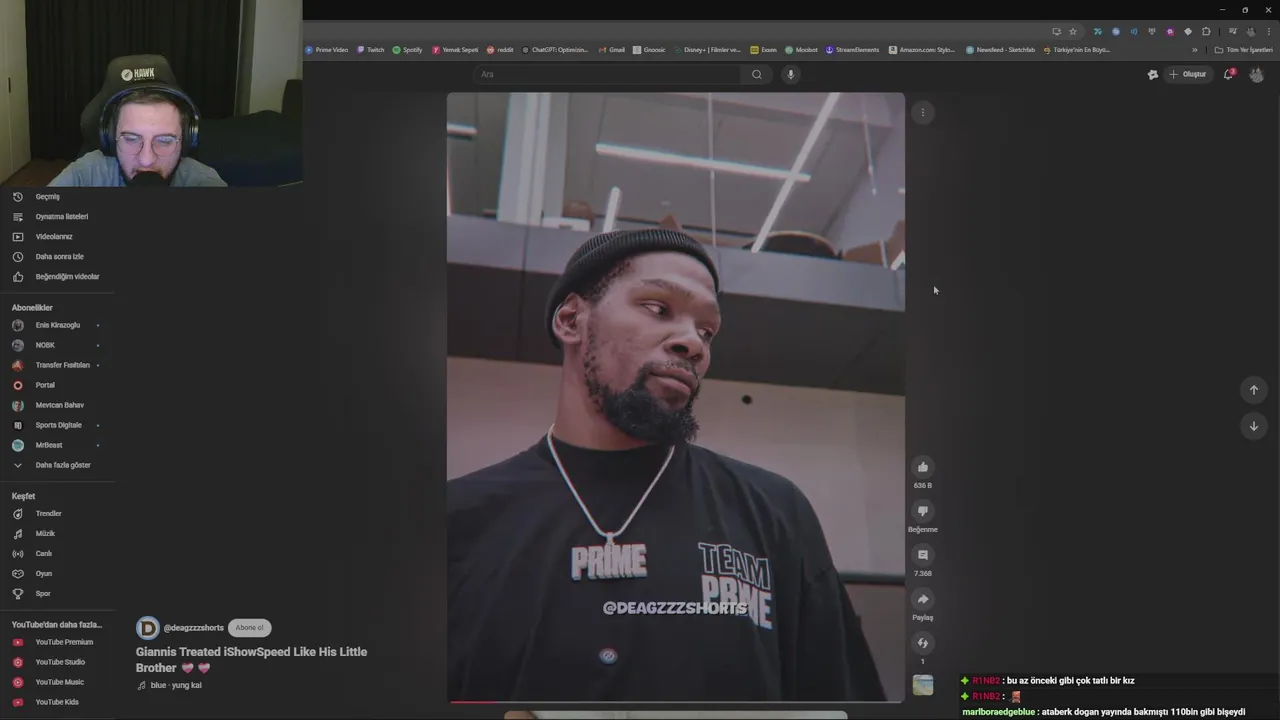
Task: Open the Spotify bookmark
Action: [408, 50]
